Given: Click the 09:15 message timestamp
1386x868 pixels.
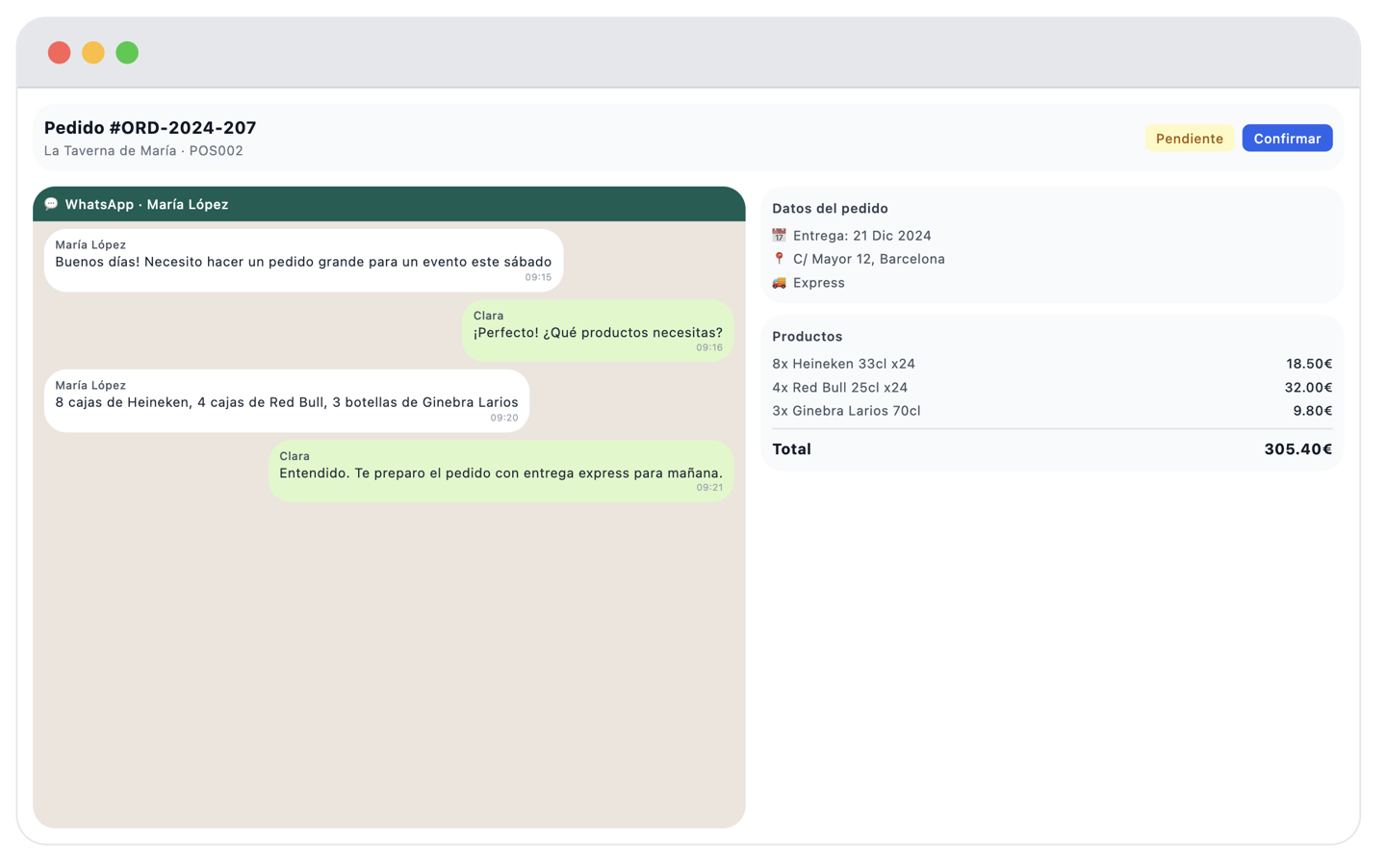Looking at the screenshot, I should pos(538,277).
